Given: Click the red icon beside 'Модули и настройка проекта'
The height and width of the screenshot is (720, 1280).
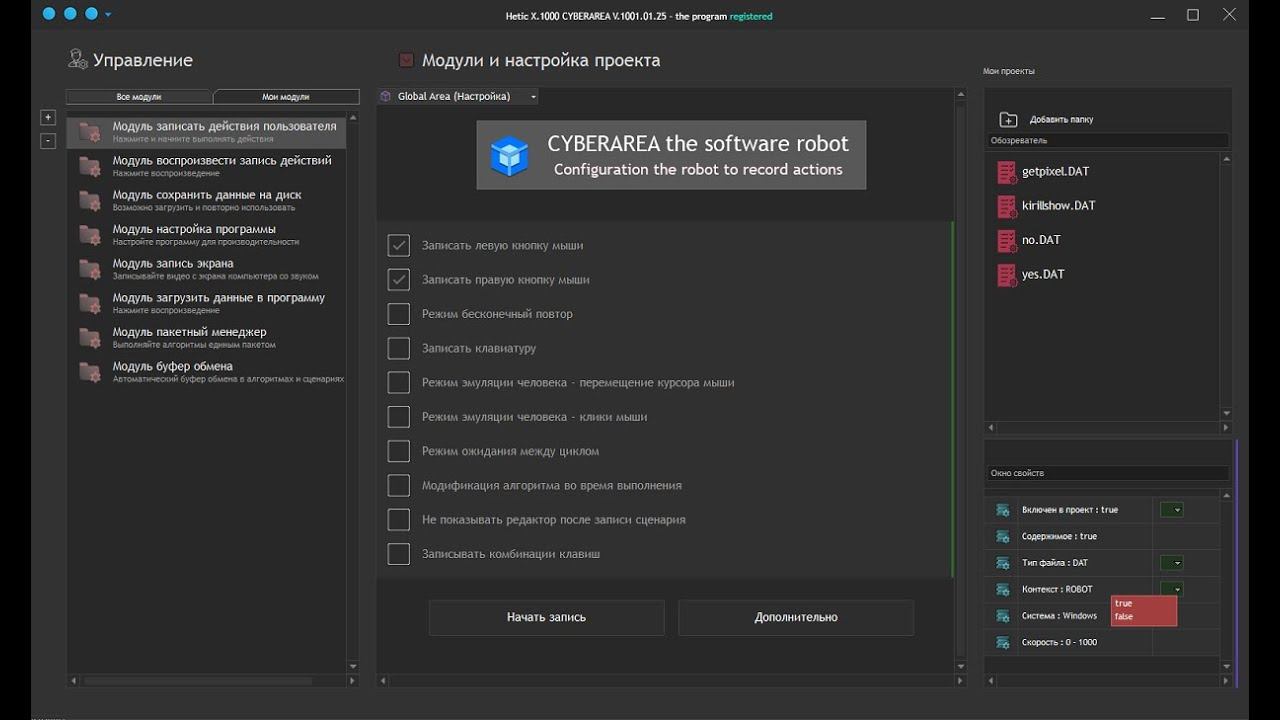Looking at the screenshot, I should (x=406, y=60).
